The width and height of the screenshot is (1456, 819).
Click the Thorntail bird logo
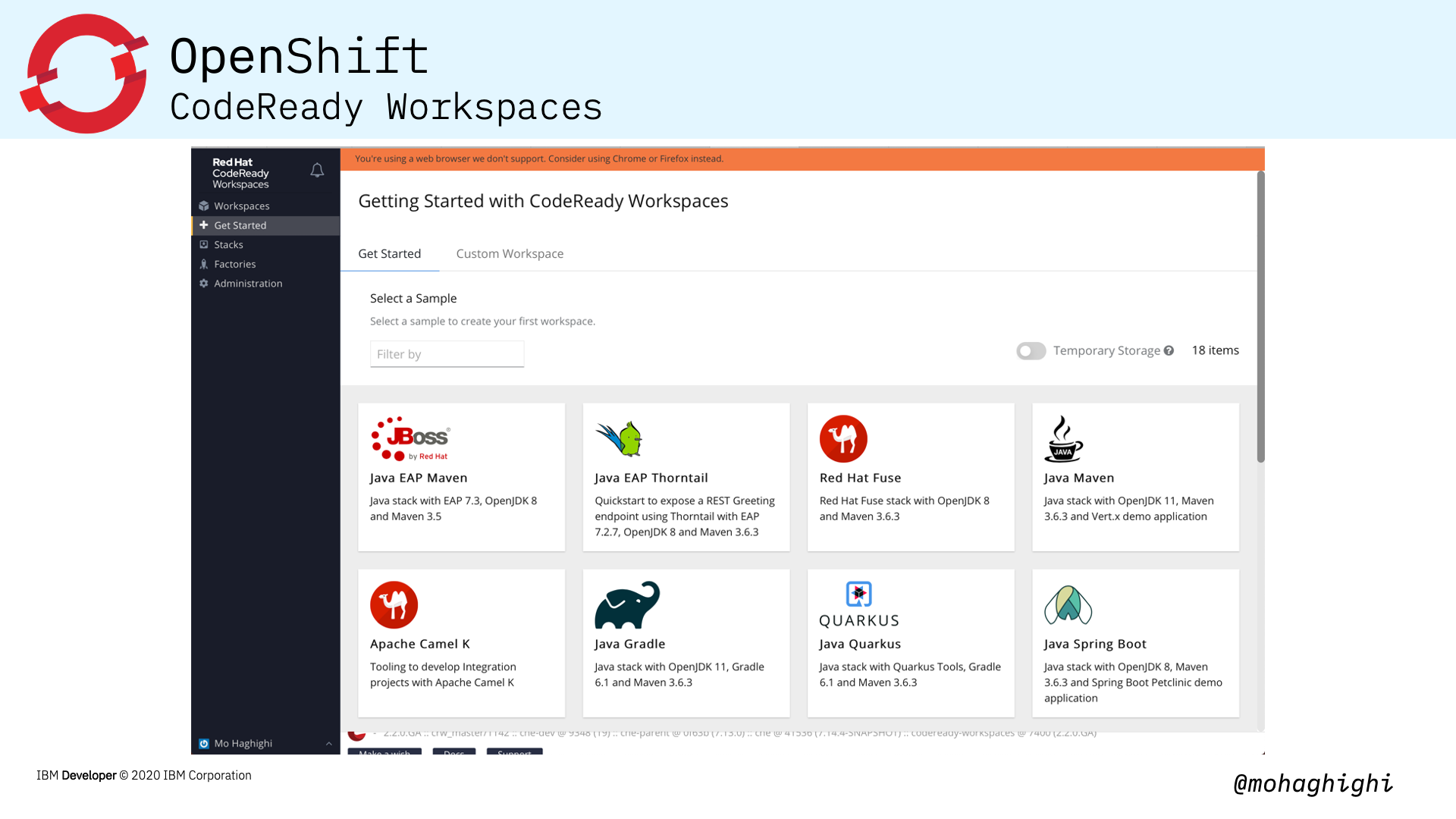coord(619,438)
